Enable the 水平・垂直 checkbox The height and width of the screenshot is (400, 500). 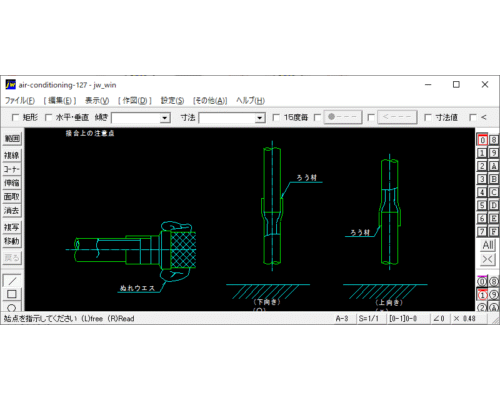pos(48,117)
